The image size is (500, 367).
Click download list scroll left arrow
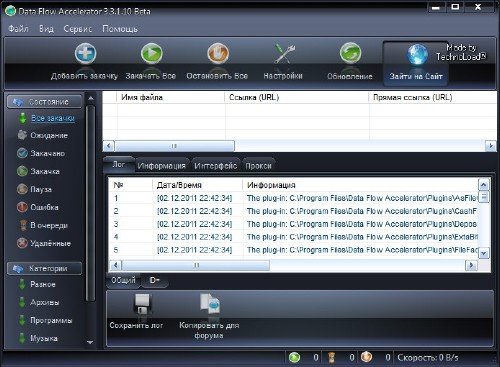109,146
